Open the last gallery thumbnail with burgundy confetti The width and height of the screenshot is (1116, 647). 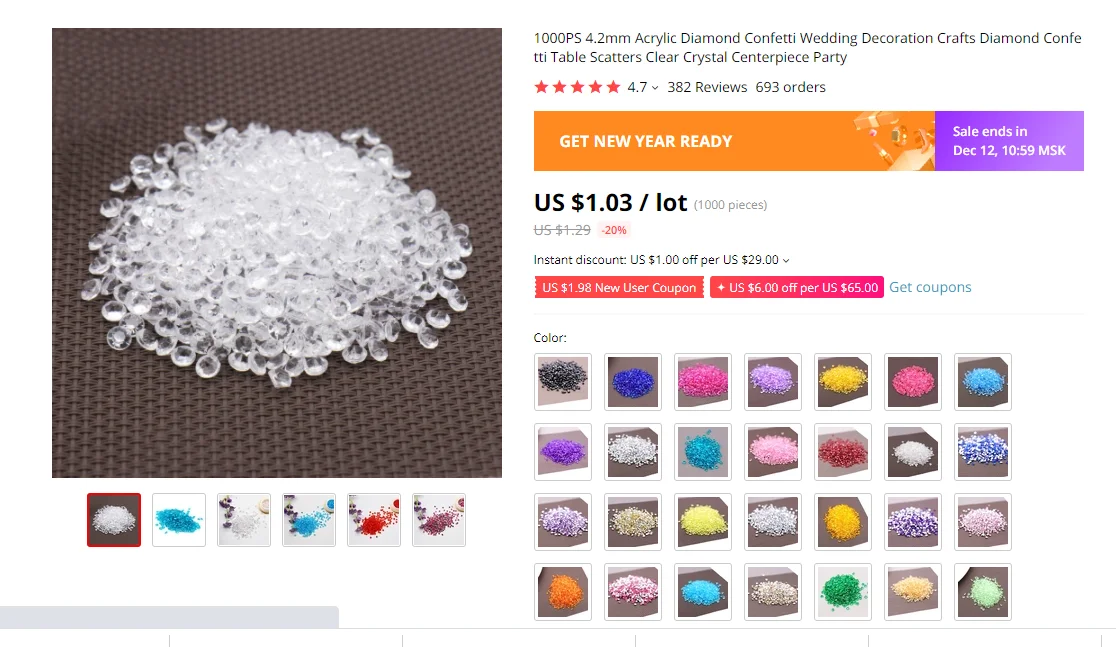tap(438, 520)
